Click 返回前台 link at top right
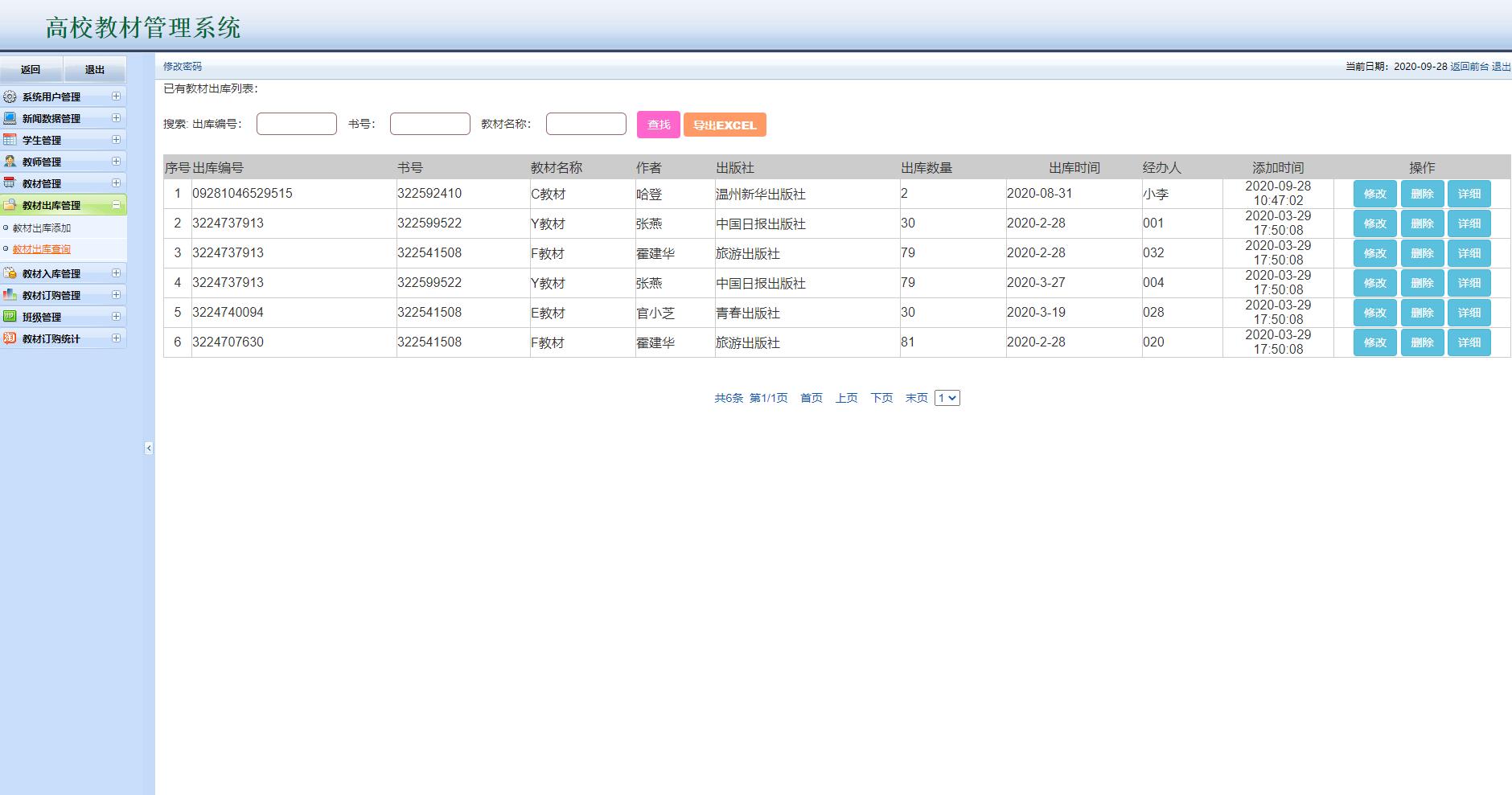 (x=1469, y=68)
